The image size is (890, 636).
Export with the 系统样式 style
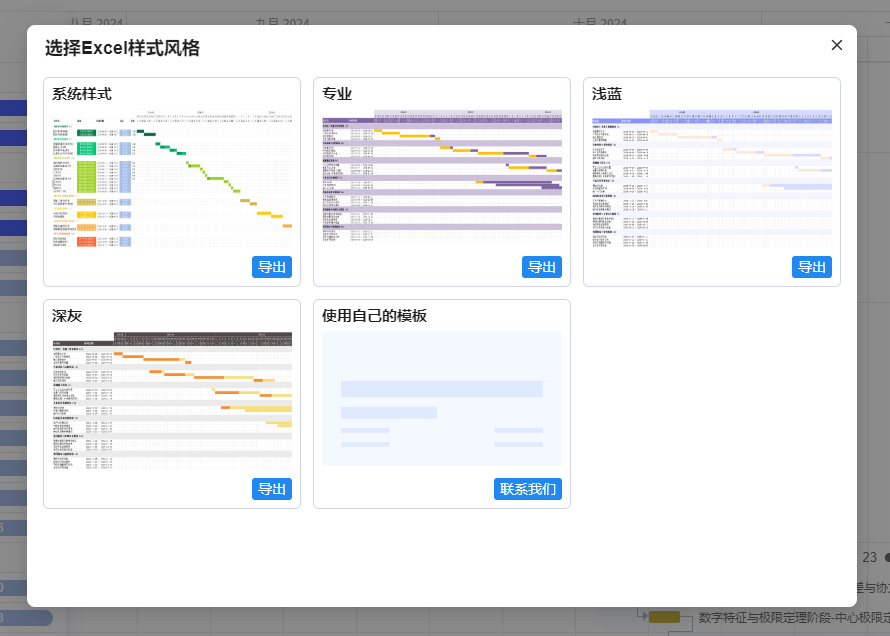pos(272,267)
